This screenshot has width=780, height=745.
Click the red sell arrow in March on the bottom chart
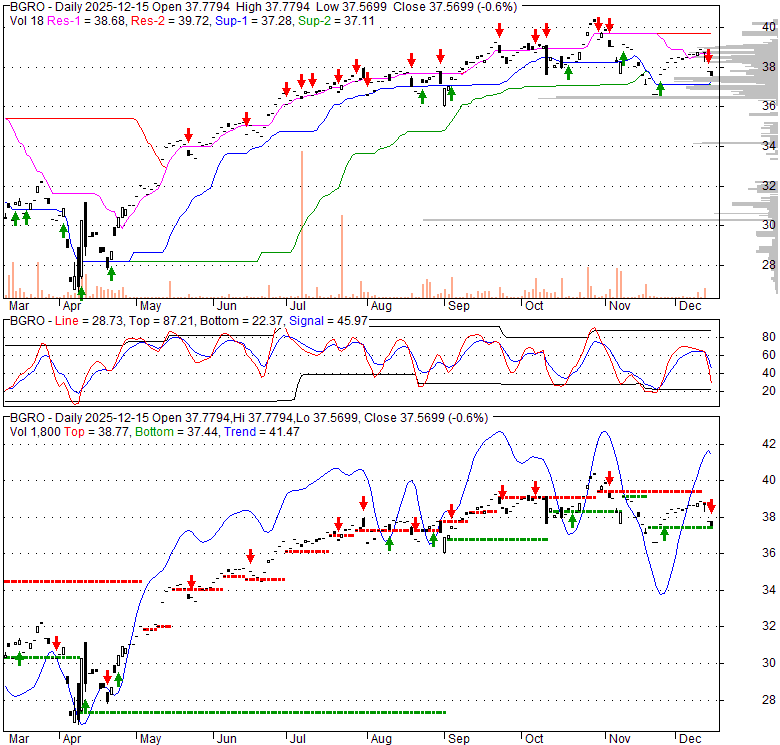tap(57, 642)
